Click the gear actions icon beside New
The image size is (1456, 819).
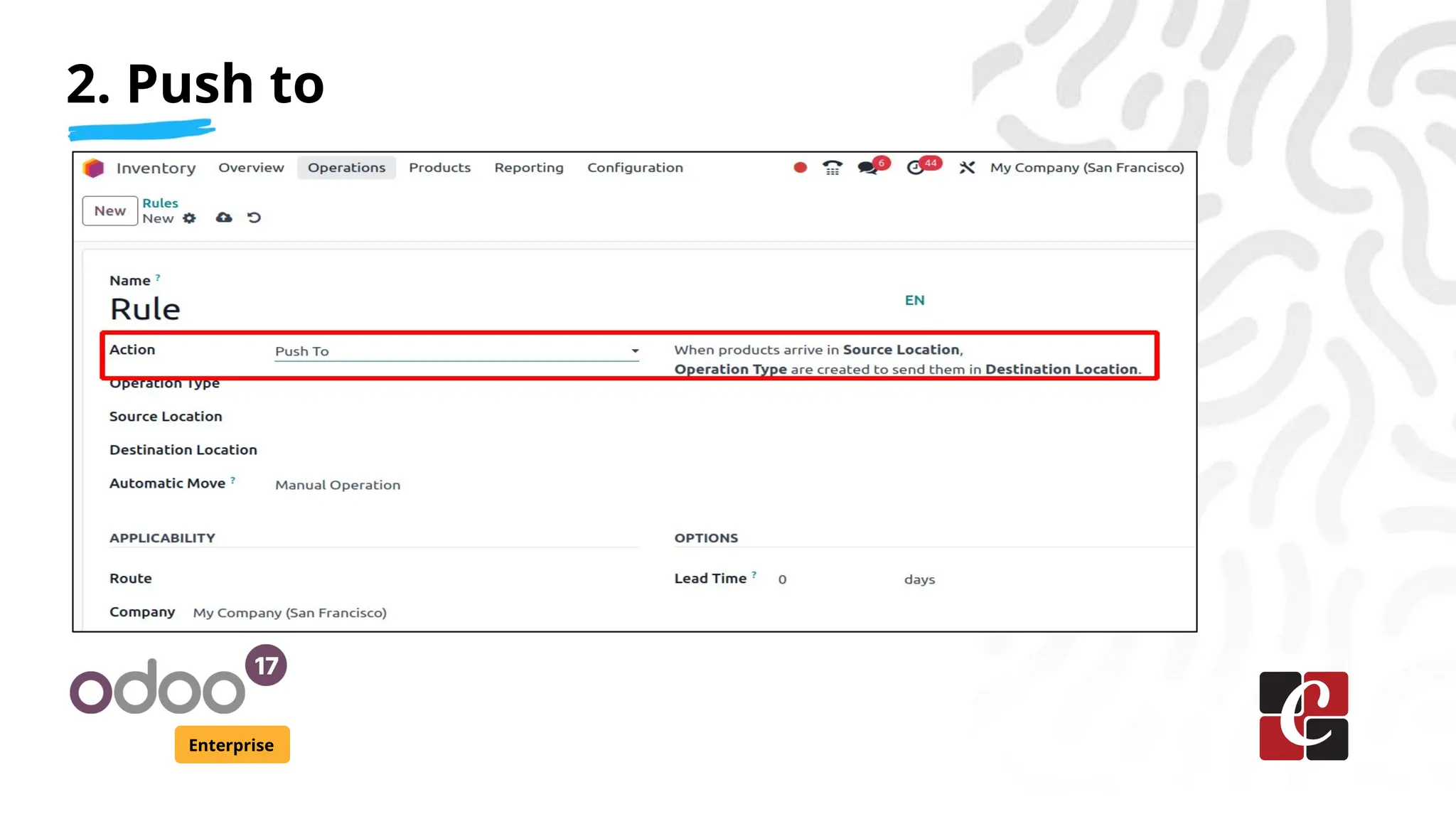(189, 218)
